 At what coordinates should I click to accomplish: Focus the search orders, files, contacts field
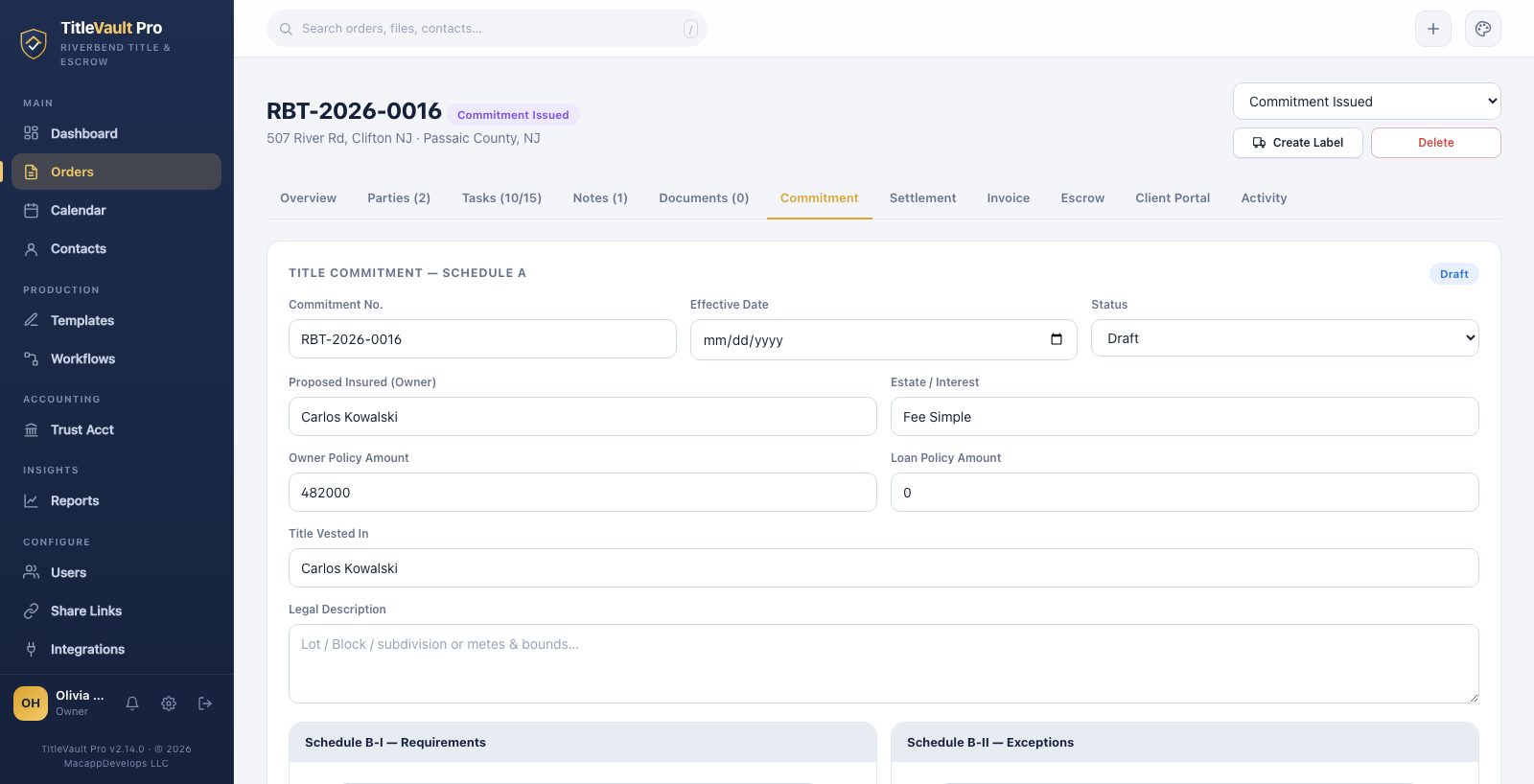(x=487, y=29)
